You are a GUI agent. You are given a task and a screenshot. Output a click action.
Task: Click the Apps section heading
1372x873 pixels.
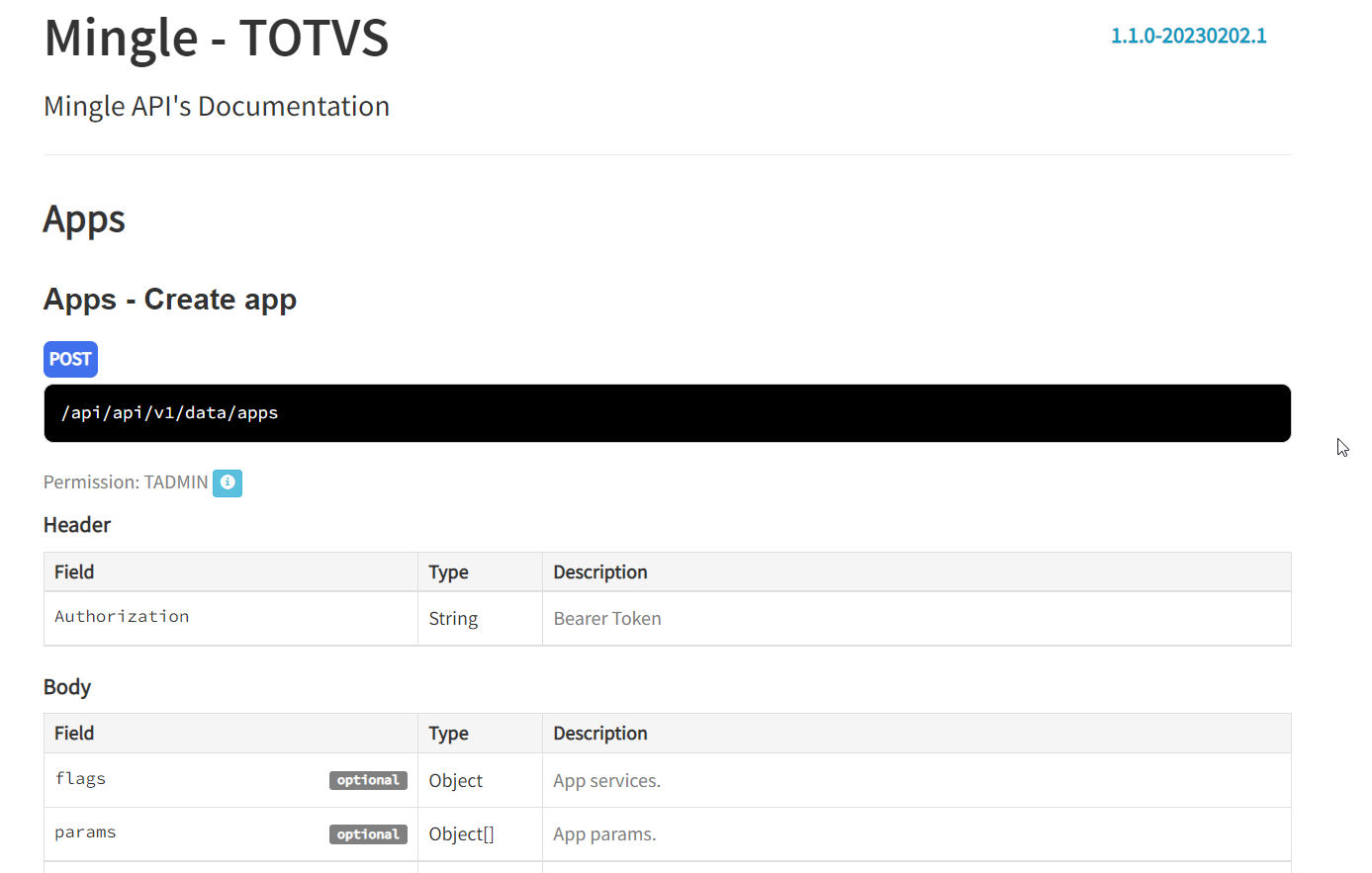(x=84, y=218)
